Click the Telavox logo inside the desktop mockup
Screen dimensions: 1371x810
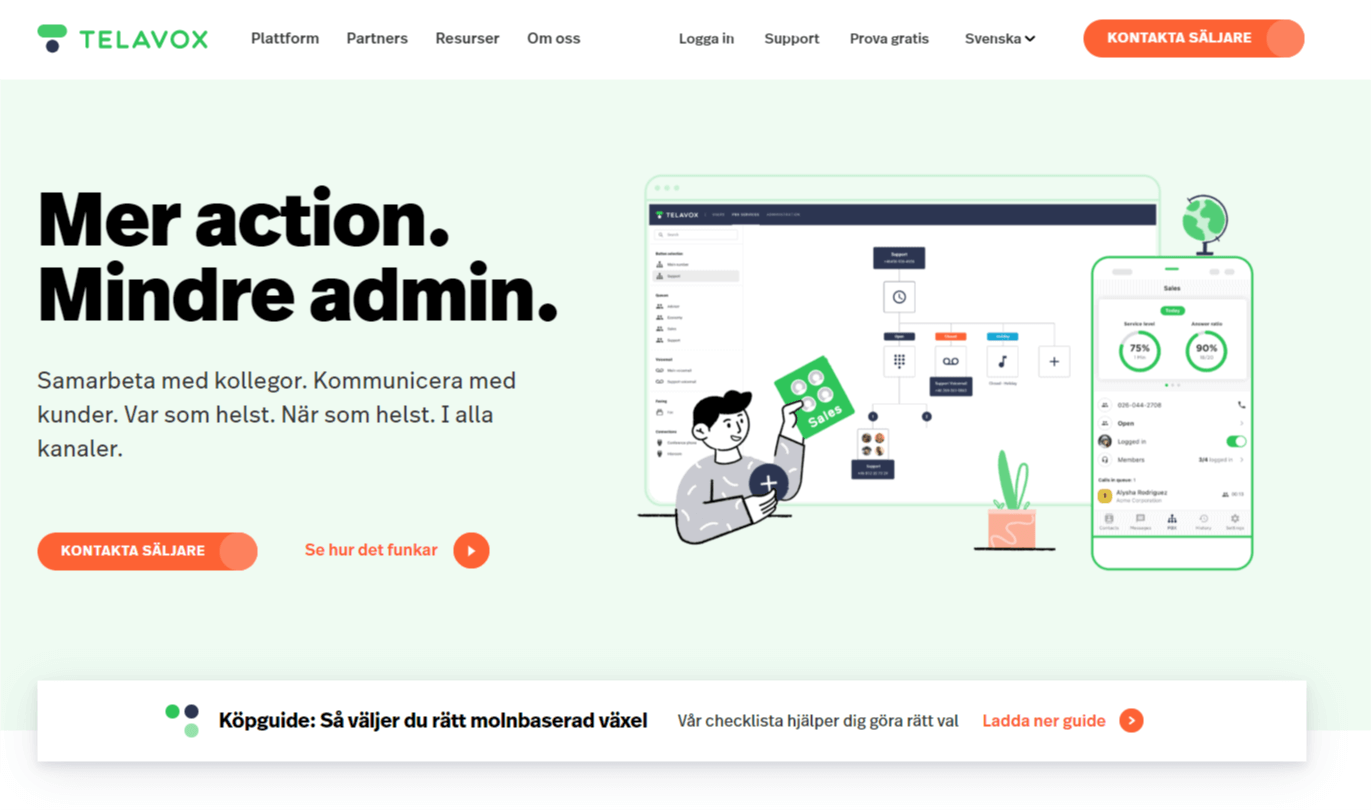[x=677, y=215]
